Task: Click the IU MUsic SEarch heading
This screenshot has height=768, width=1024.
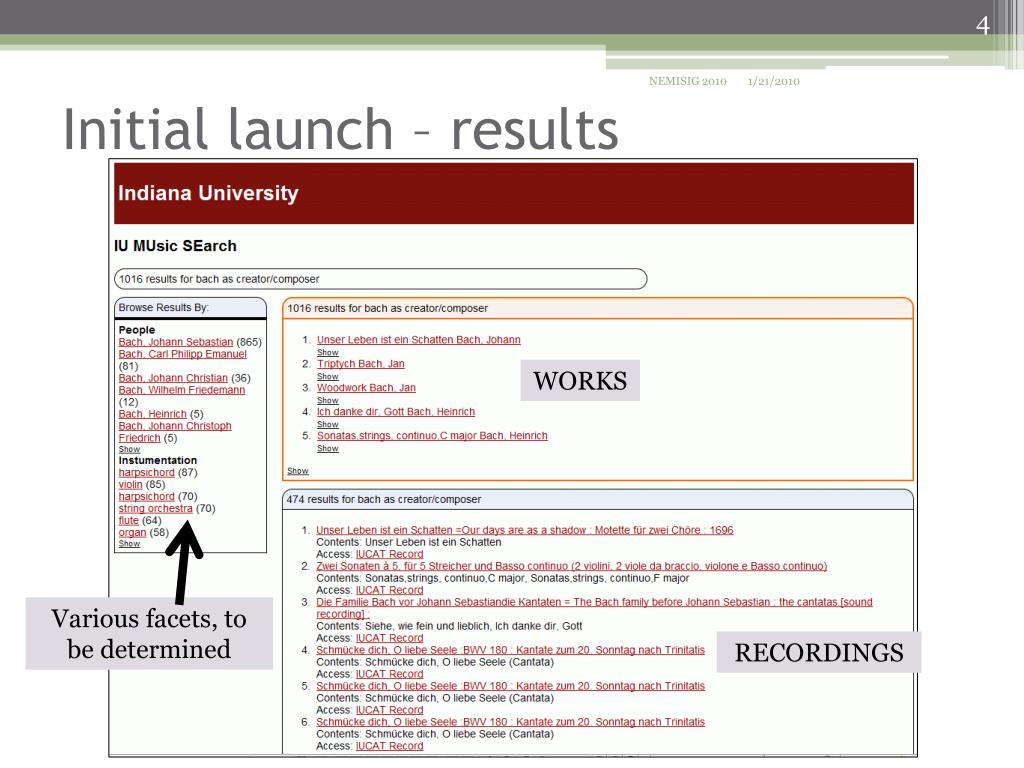Action: 175,246
